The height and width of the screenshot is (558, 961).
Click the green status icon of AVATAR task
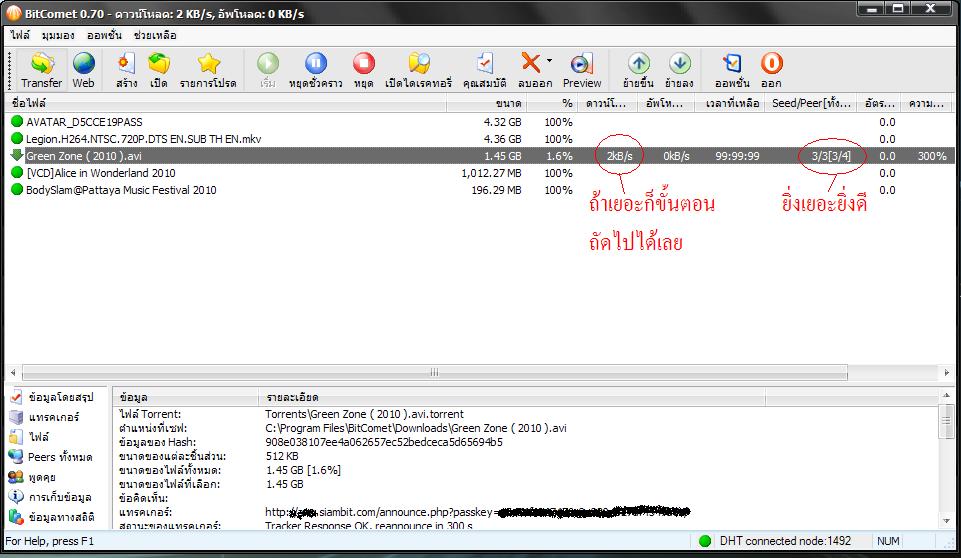point(17,121)
